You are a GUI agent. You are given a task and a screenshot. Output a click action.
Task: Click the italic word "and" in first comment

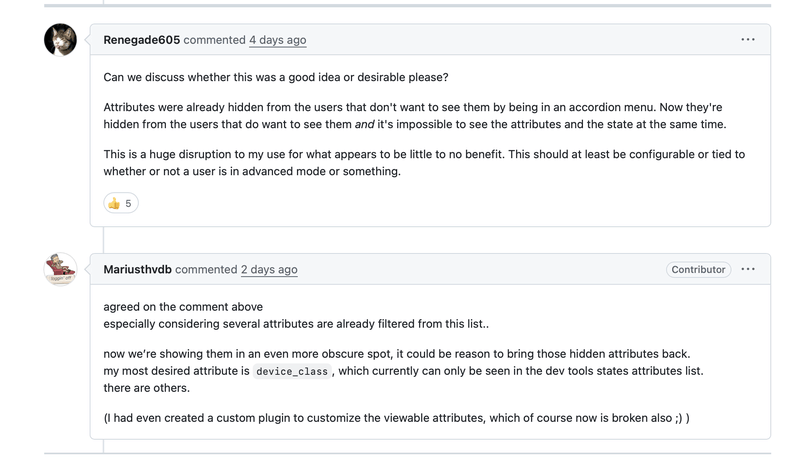(364, 124)
